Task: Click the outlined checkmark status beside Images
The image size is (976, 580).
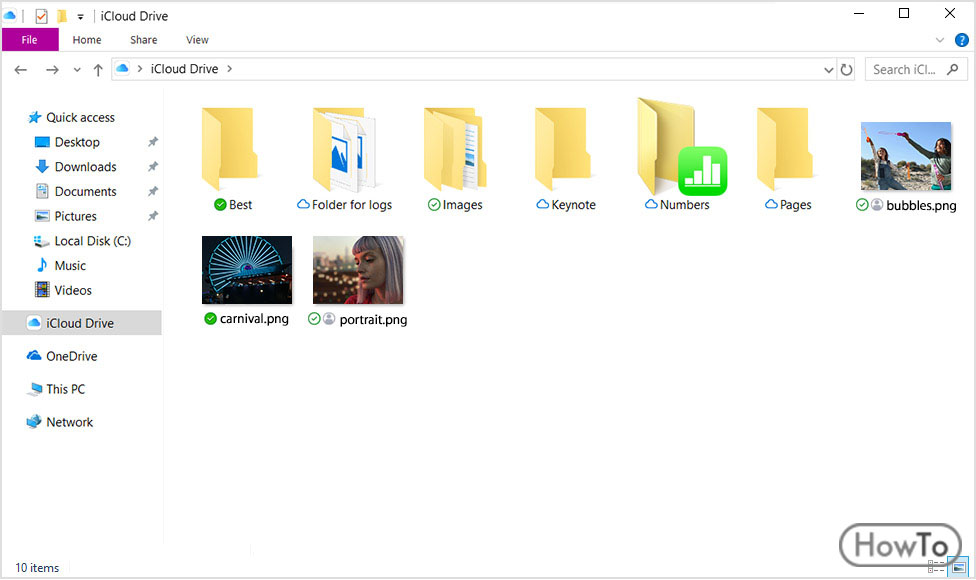Action: [434, 205]
